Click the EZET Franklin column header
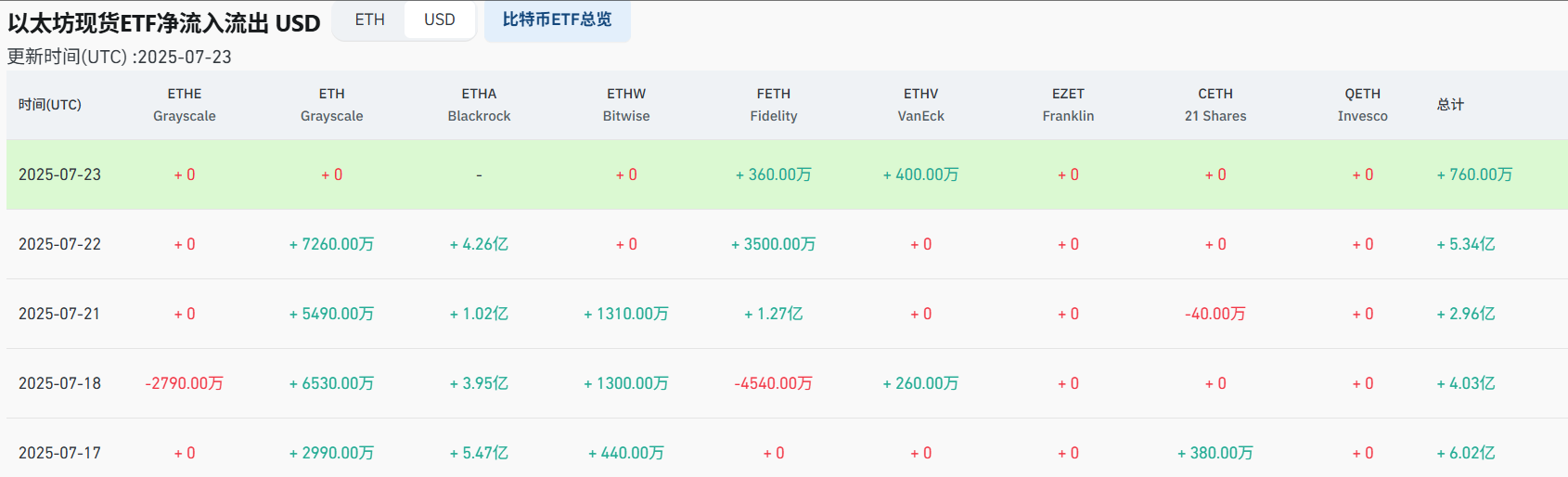The height and width of the screenshot is (477, 1568). tap(1068, 105)
